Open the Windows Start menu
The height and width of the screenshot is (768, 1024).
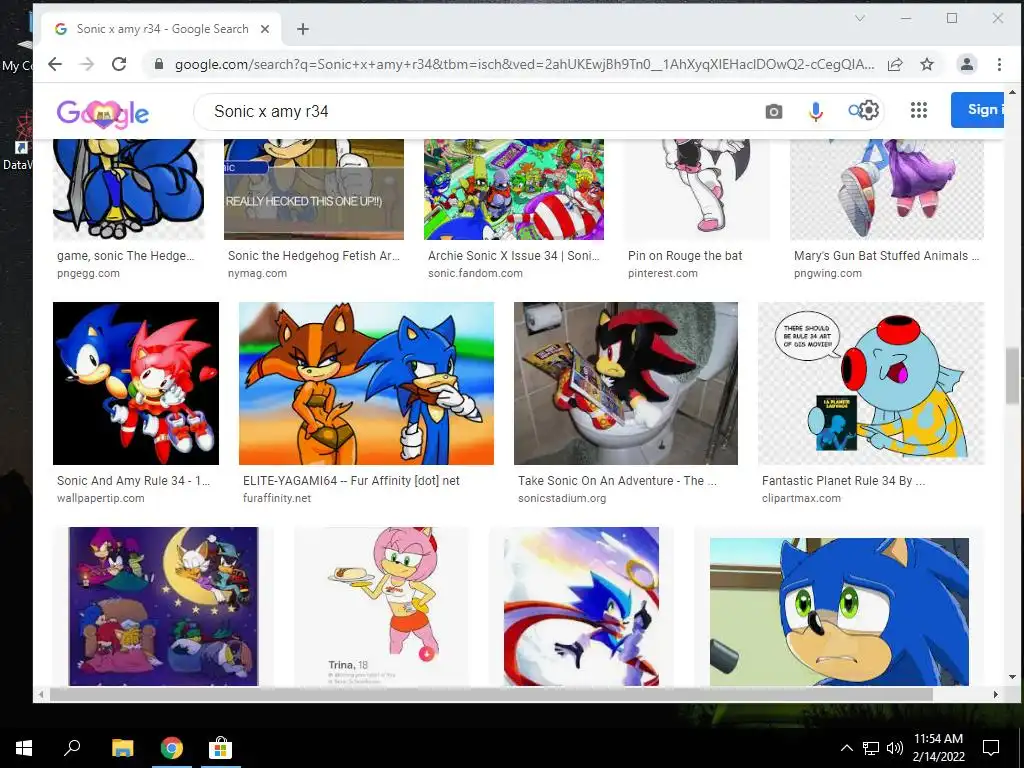click(x=24, y=748)
